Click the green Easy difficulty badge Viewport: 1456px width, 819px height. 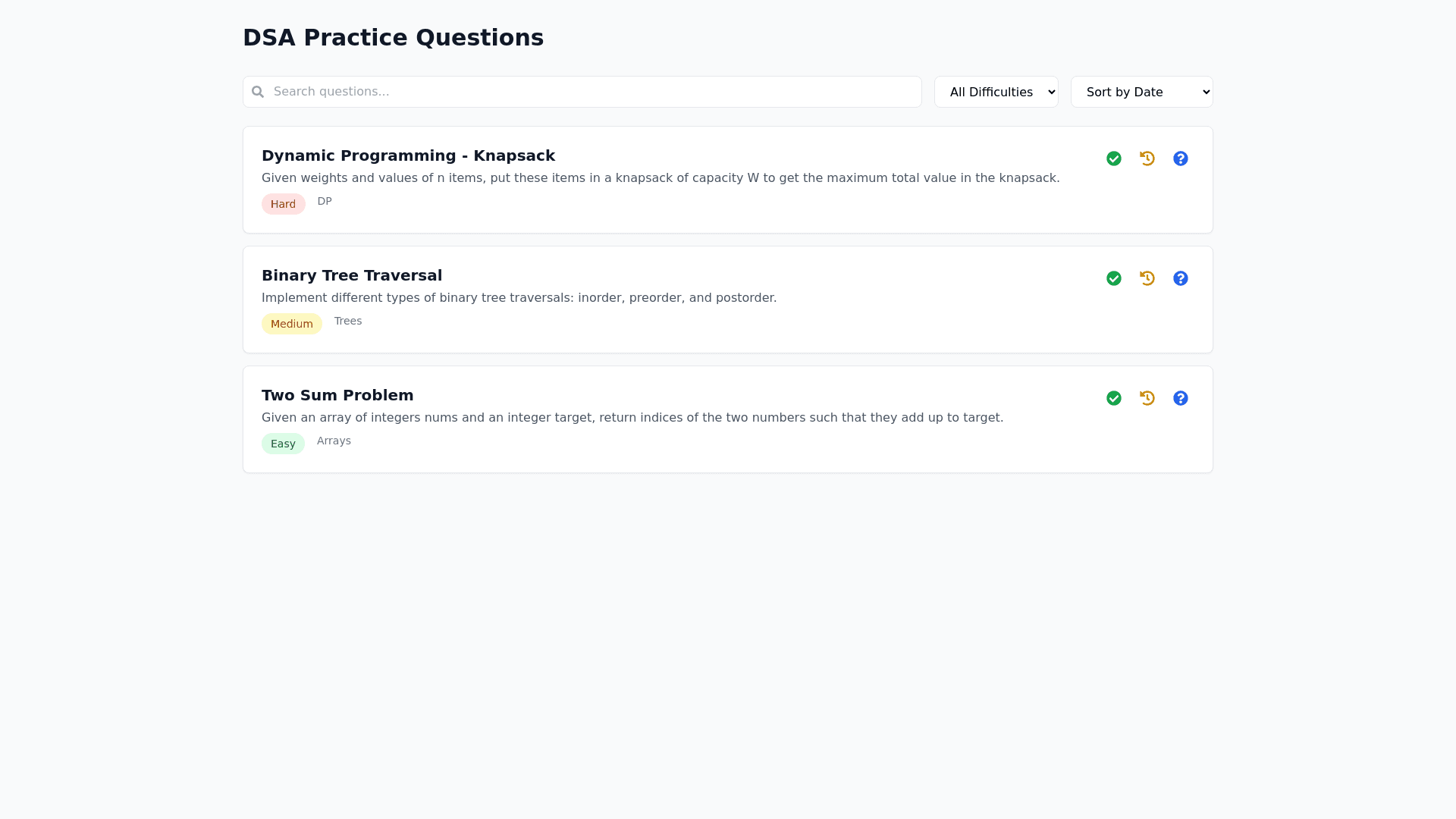tap(283, 444)
